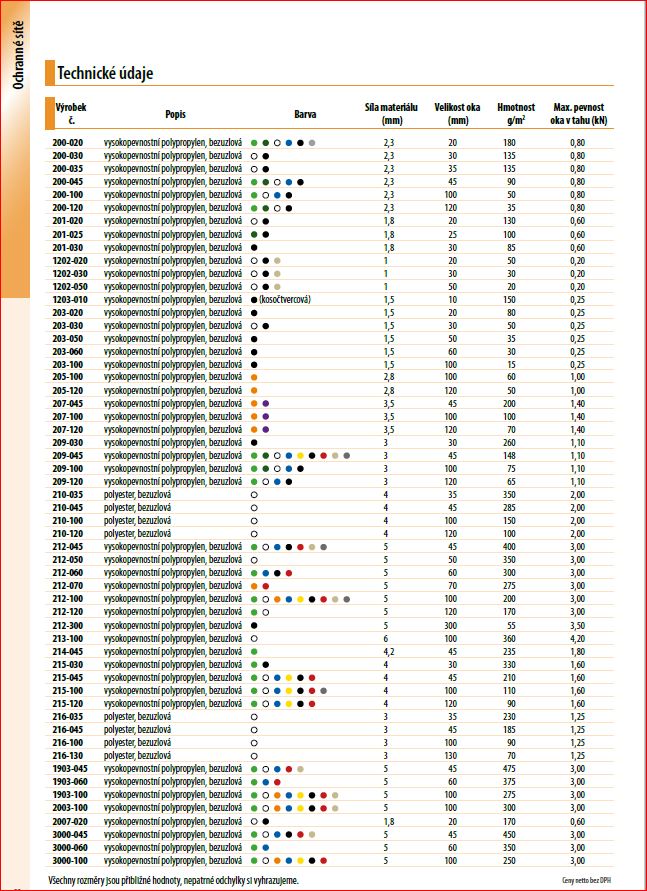
Task: Click mesh size 10 in row 1203-010
Action: (x=453, y=299)
